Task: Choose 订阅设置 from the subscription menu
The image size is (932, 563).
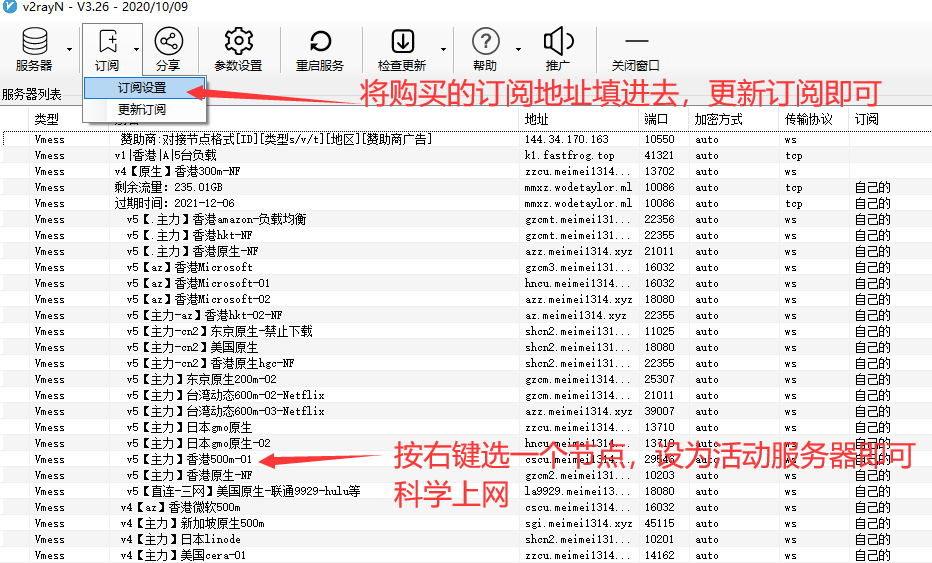Action: [x=142, y=88]
